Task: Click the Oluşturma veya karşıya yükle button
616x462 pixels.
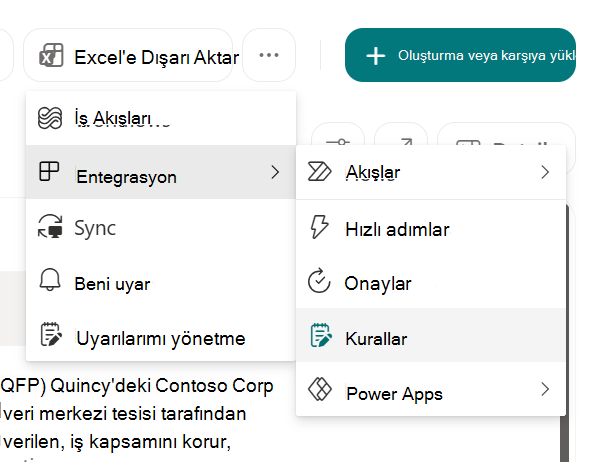Action: coord(460,55)
